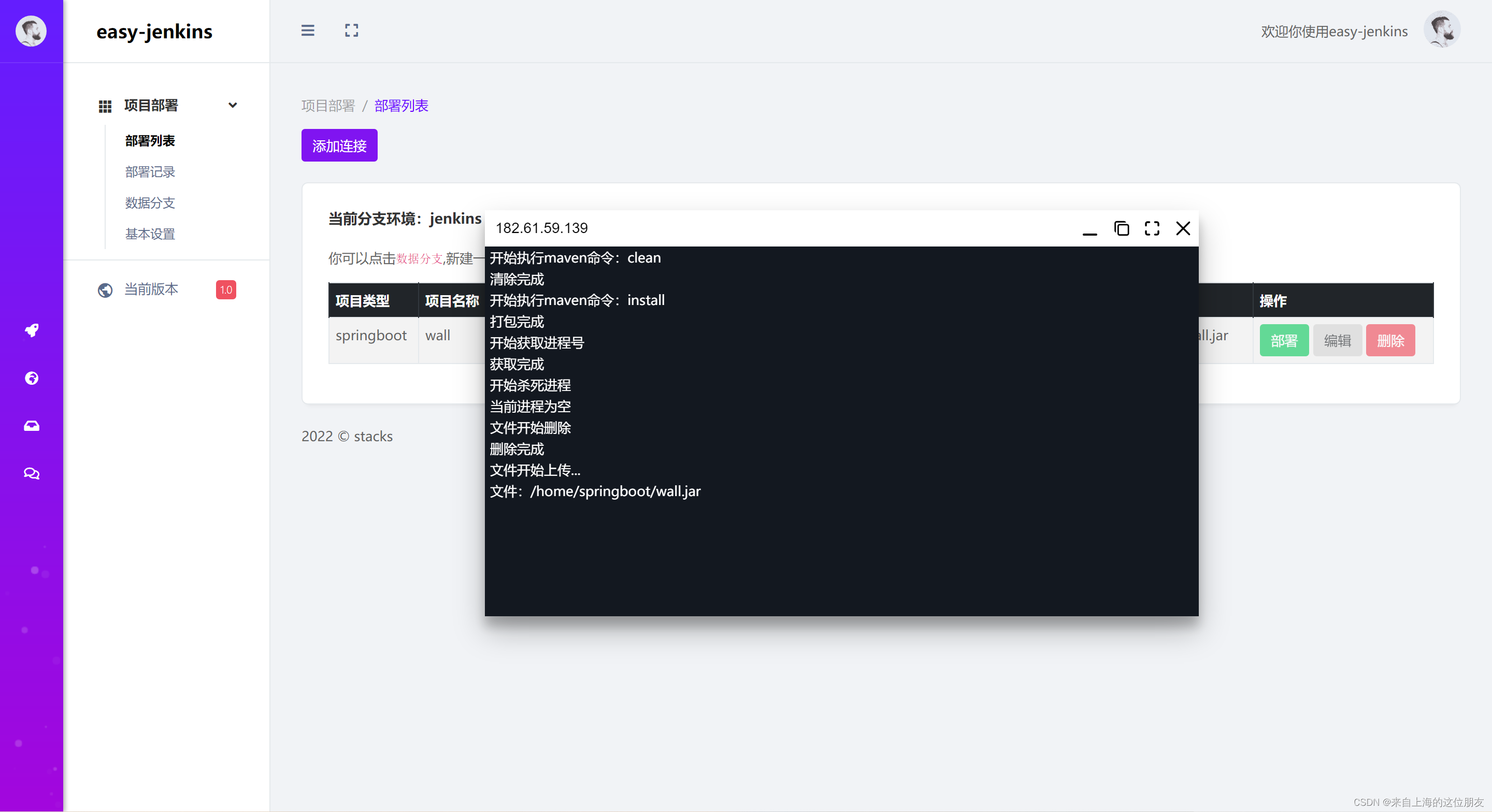Open the 基本设置 submenu item

pos(150,234)
